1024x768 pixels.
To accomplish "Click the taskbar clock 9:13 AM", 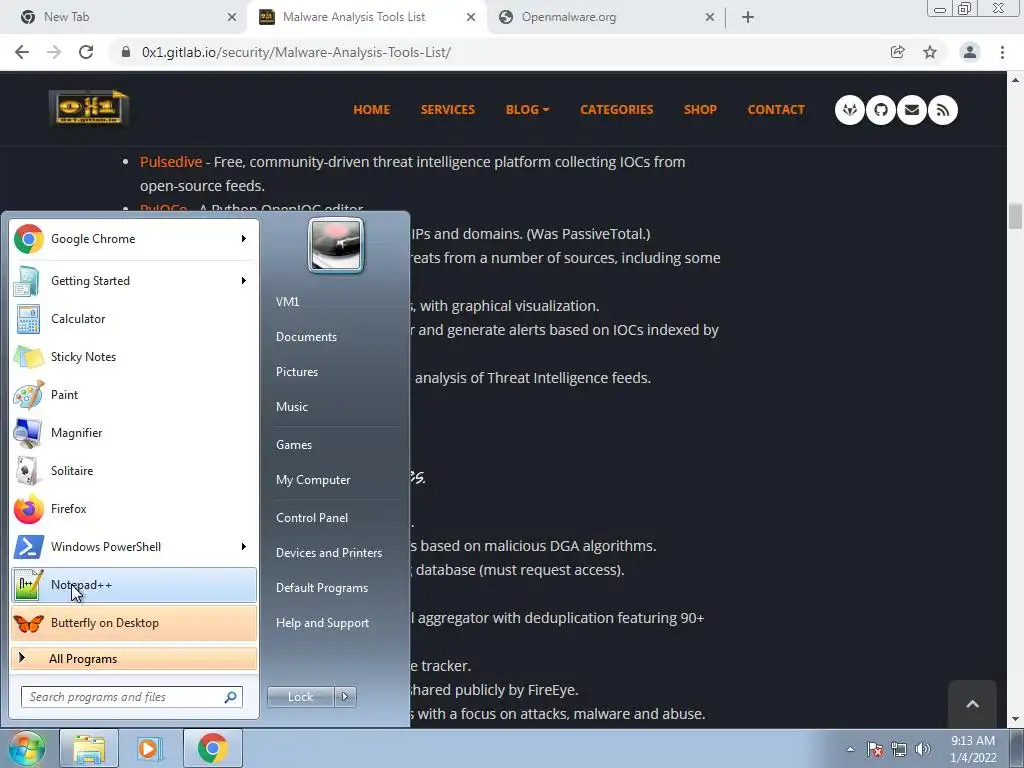I will coord(973,741).
